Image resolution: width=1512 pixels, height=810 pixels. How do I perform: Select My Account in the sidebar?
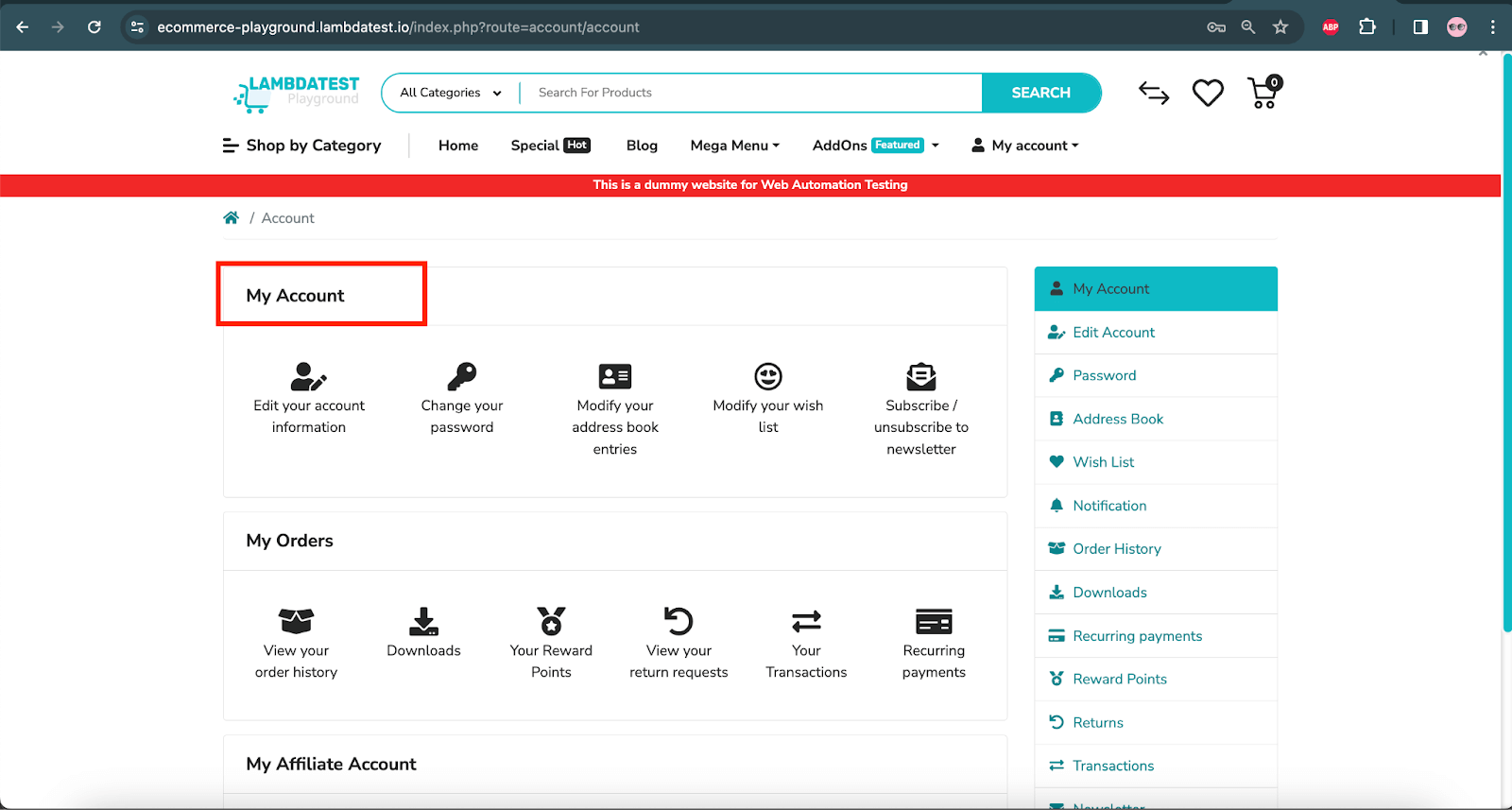tap(1156, 289)
